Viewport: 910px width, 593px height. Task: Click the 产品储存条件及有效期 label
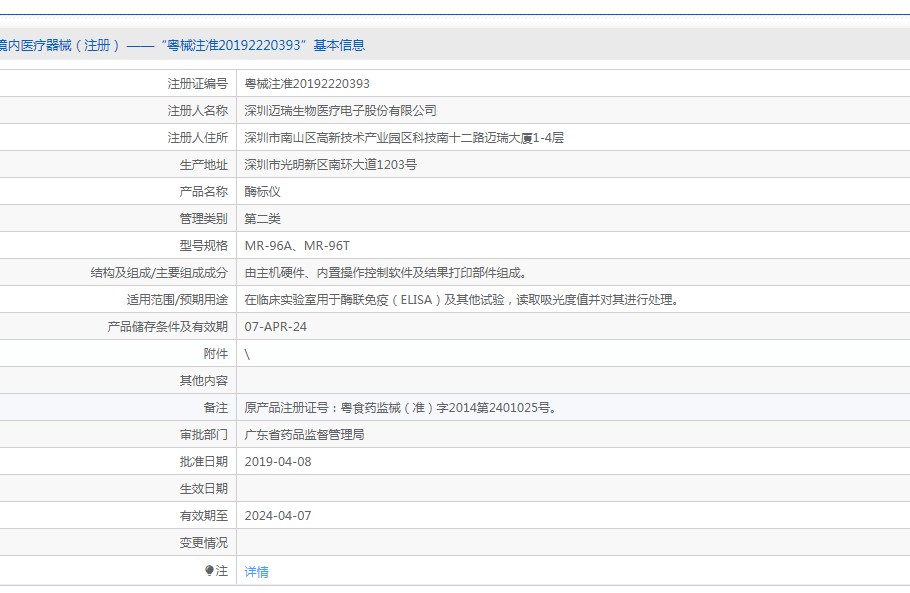click(168, 327)
